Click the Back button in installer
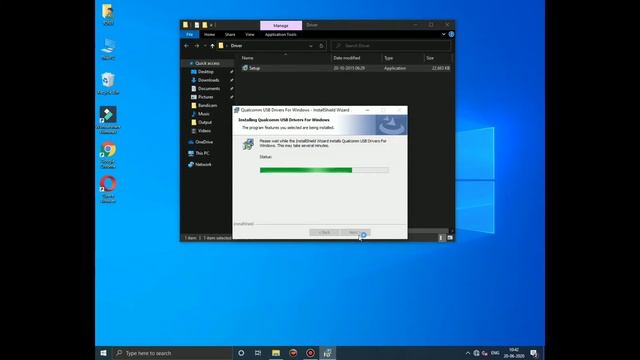The image size is (640, 360). tap(324, 232)
